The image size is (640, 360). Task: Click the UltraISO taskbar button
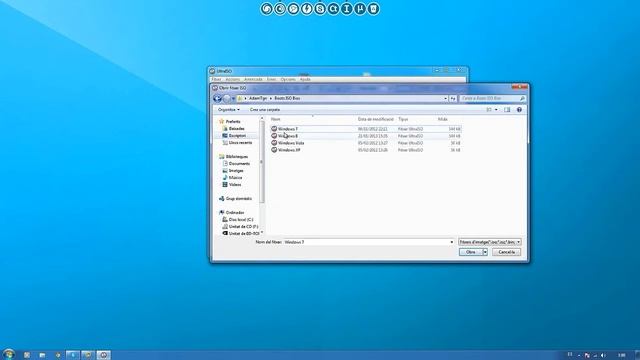pyautogui.click(x=104, y=355)
